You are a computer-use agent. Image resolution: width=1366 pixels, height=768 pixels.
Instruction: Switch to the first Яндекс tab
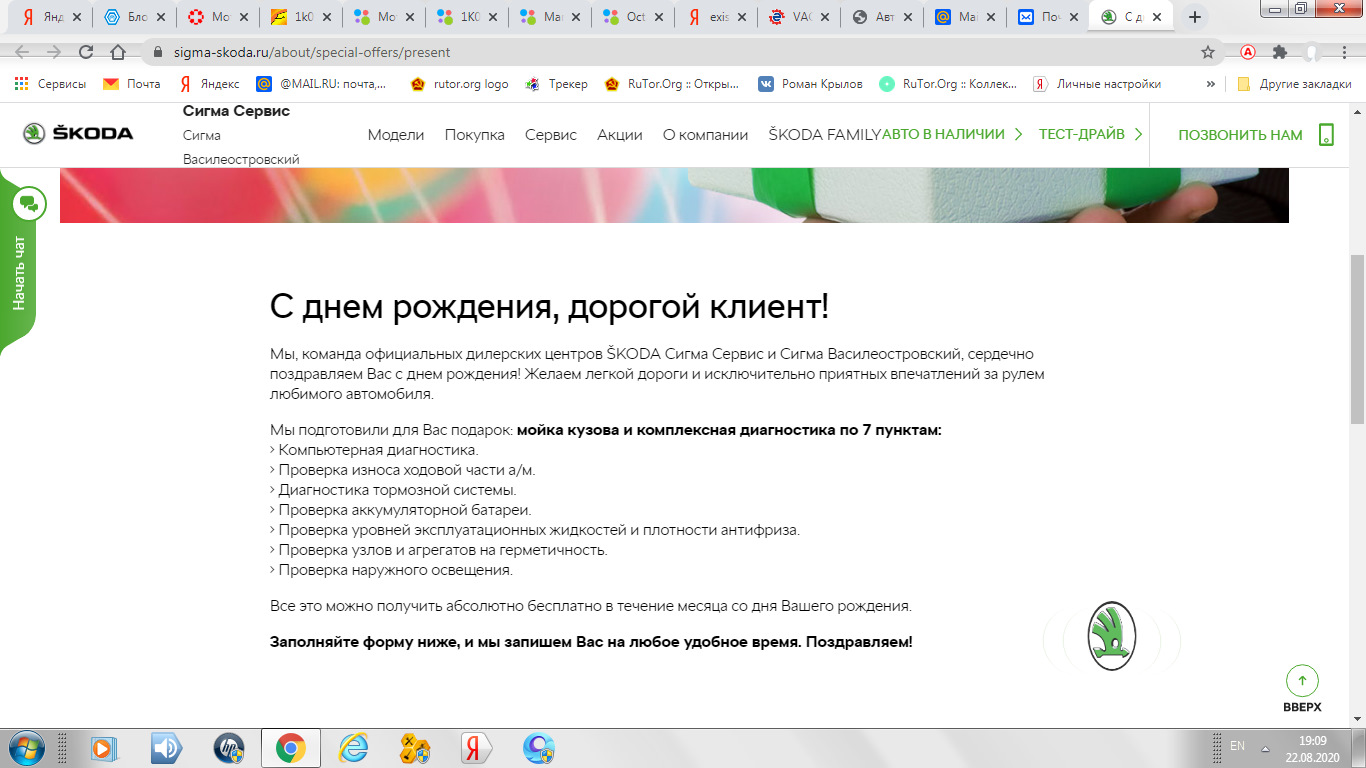tap(51, 17)
